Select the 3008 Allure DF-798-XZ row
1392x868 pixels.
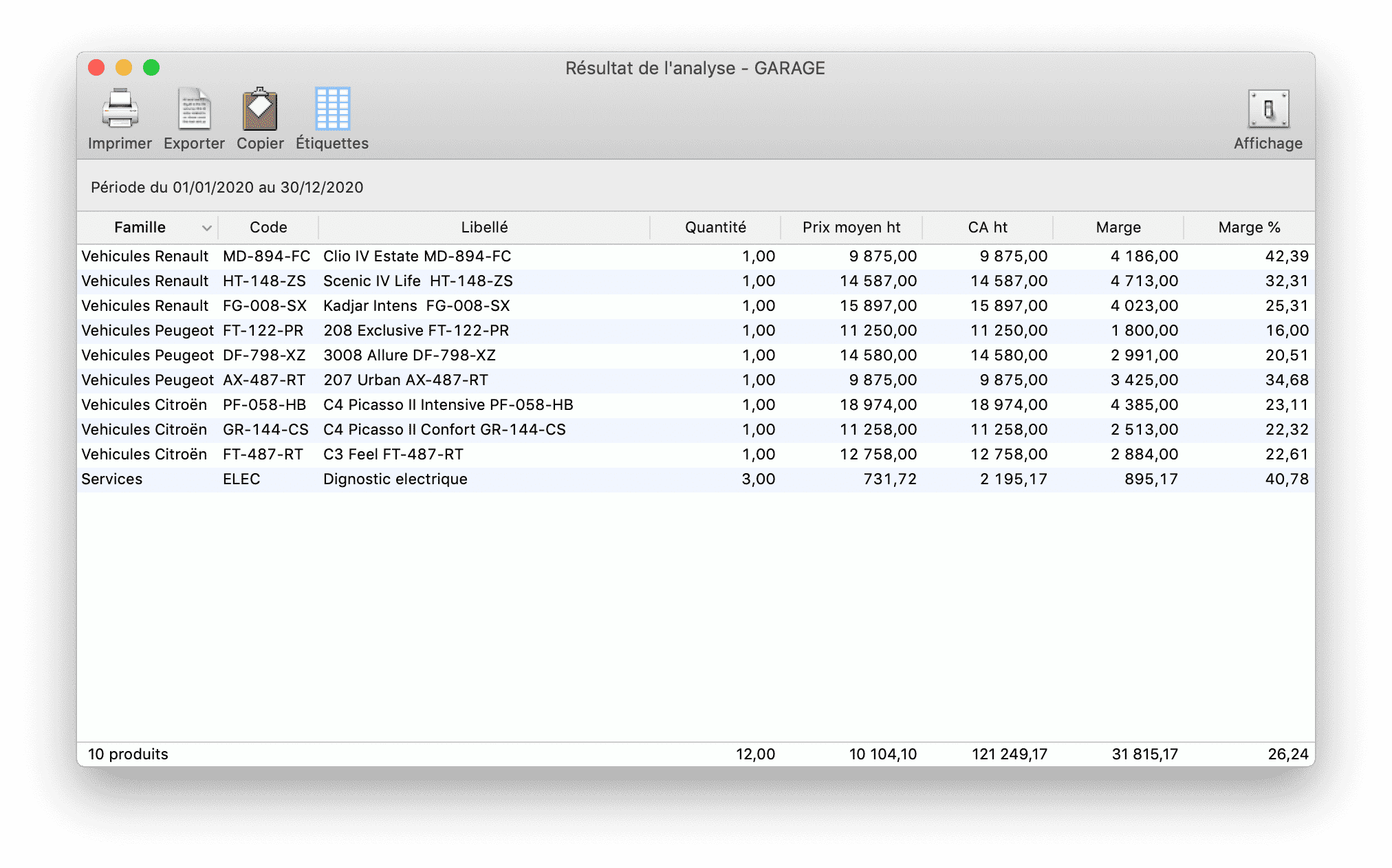point(695,356)
